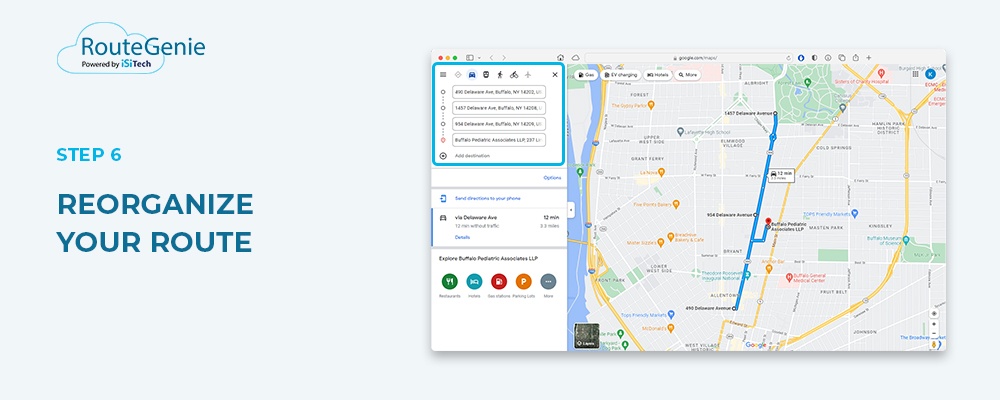Open new Safari tab

869,57
